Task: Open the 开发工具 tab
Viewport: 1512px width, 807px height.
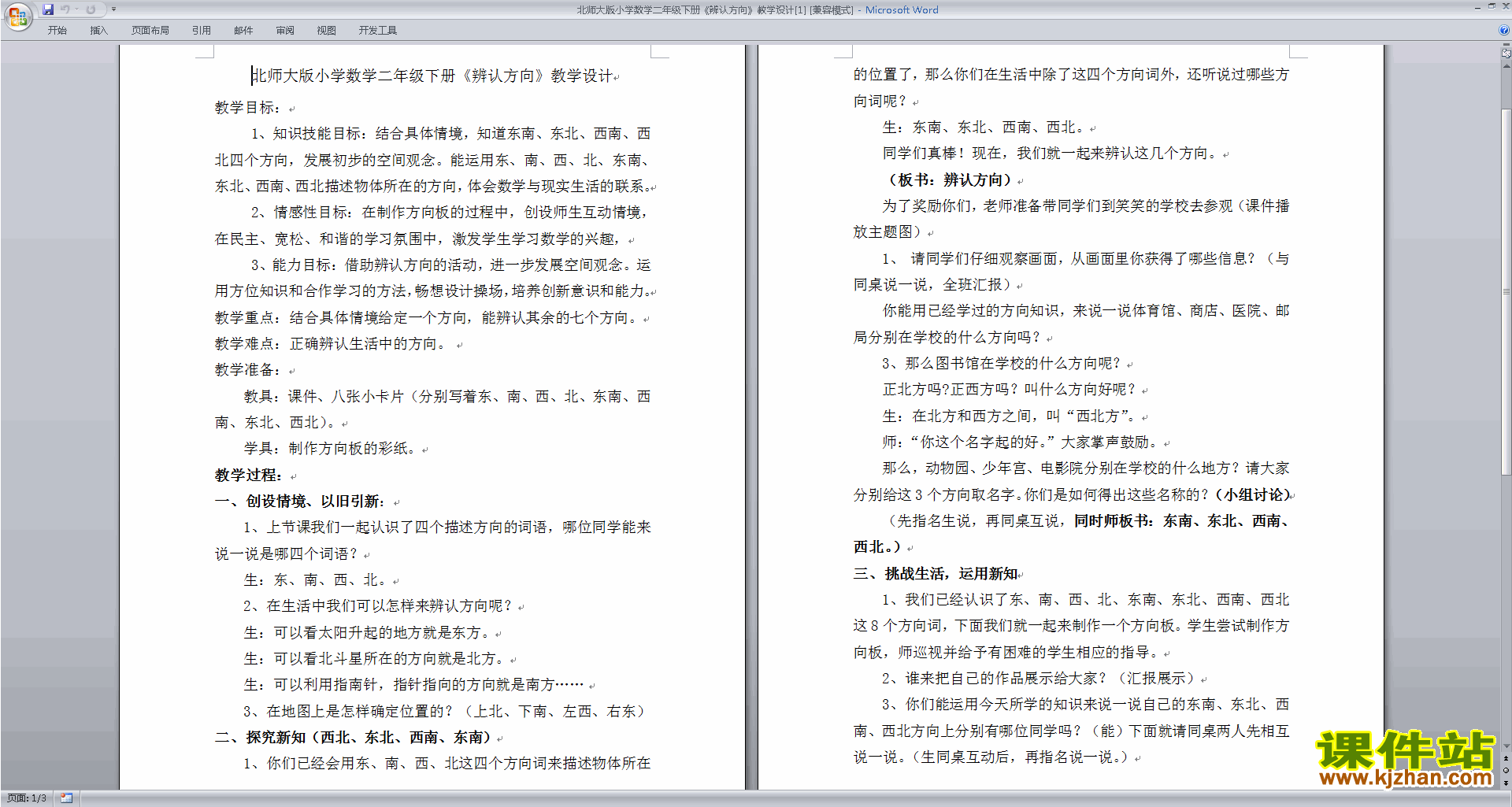Action: click(378, 30)
